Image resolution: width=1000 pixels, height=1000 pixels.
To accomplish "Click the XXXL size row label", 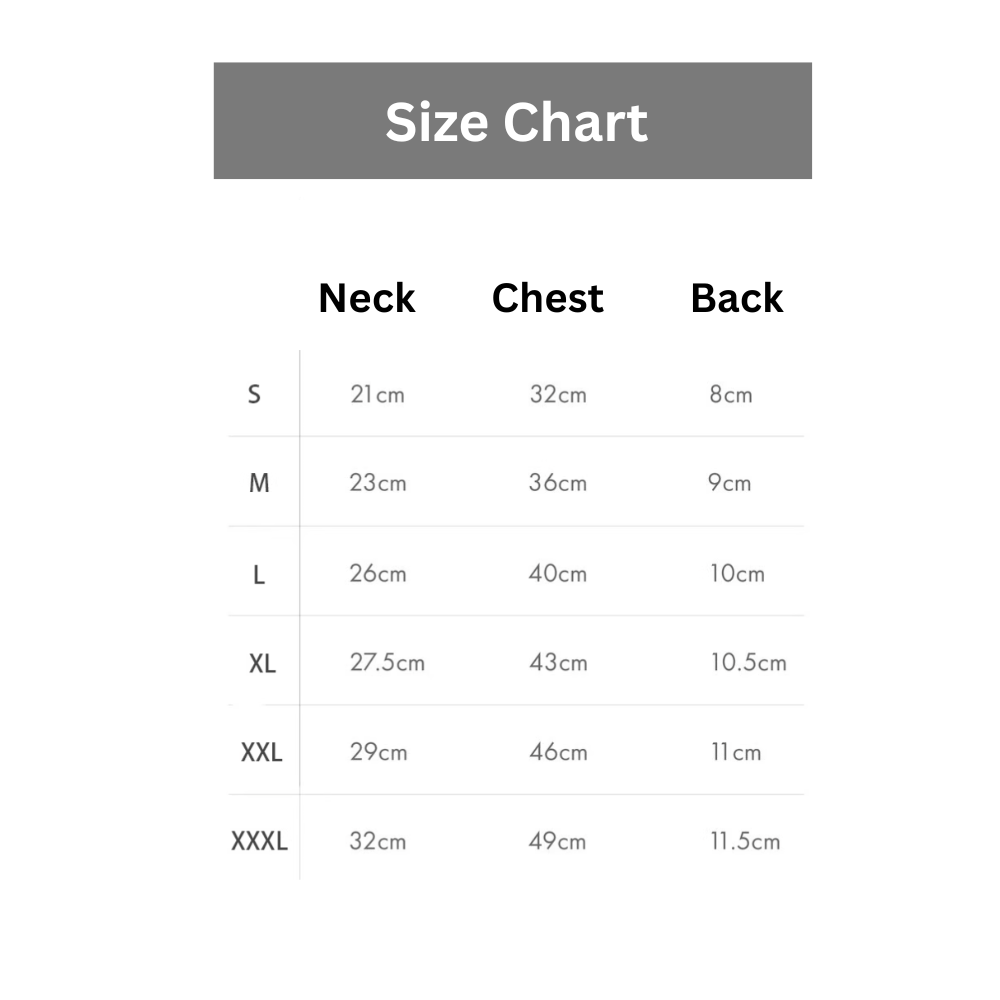I will point(260,841).
